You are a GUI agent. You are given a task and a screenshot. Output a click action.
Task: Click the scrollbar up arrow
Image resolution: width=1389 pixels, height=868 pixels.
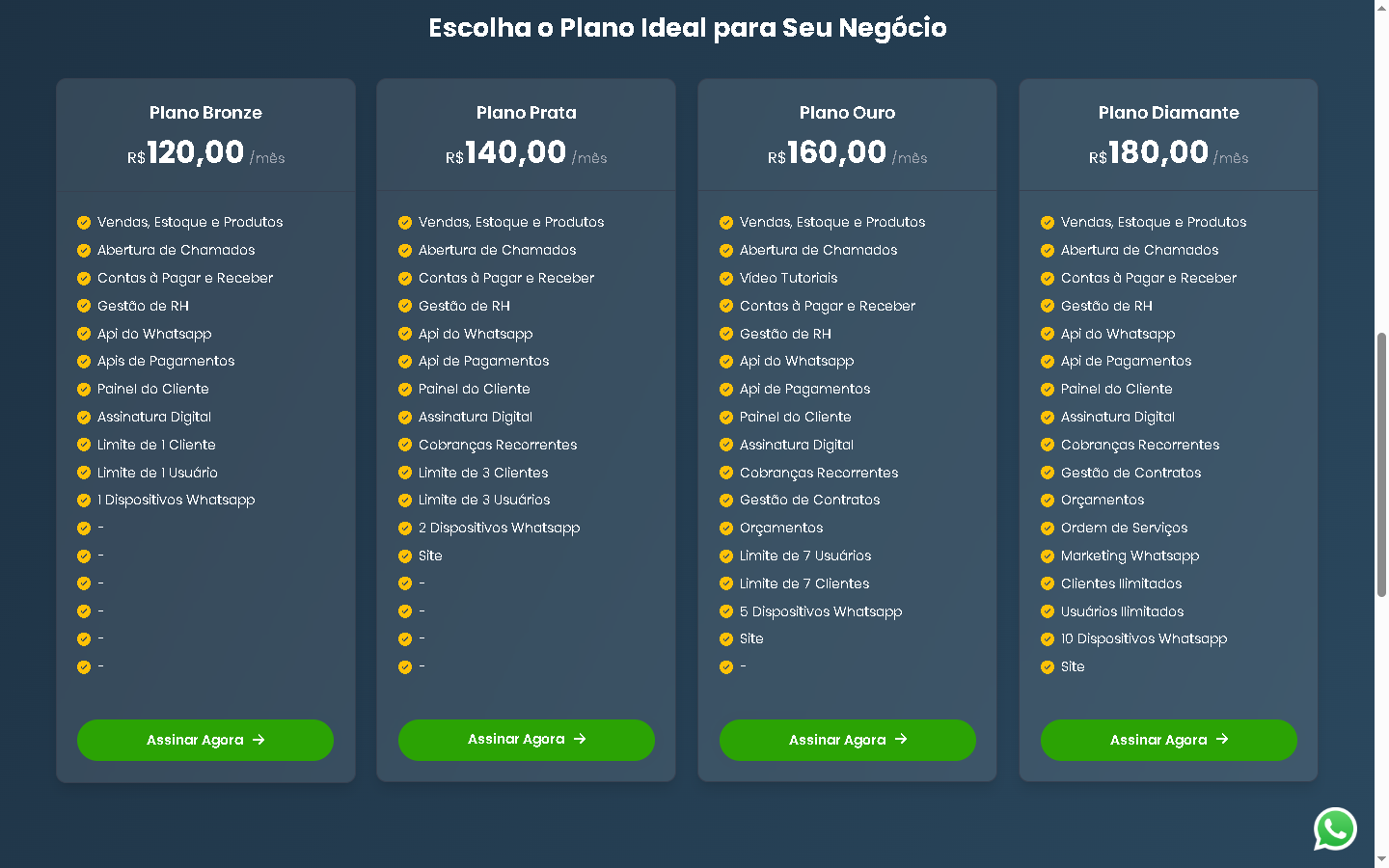point(1381,7)
